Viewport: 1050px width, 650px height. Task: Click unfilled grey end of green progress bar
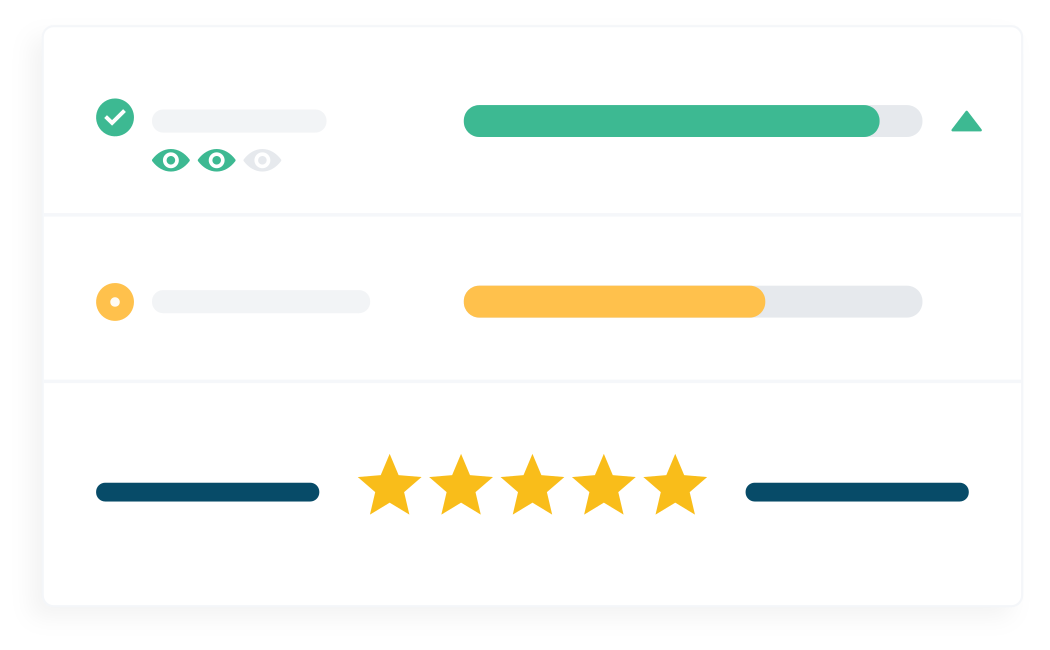coord(901,121)
